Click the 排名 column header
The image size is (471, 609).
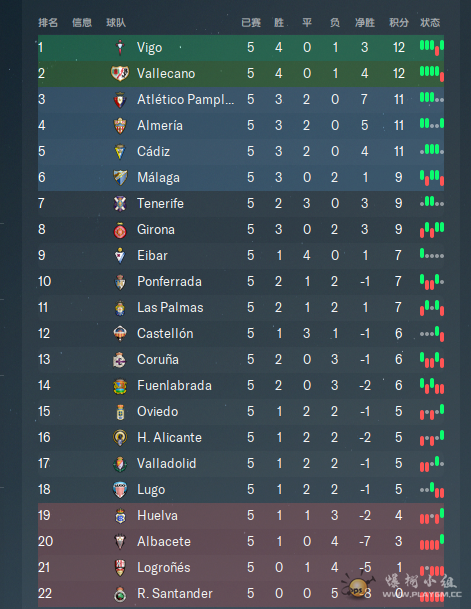click(x=48, y=23)
